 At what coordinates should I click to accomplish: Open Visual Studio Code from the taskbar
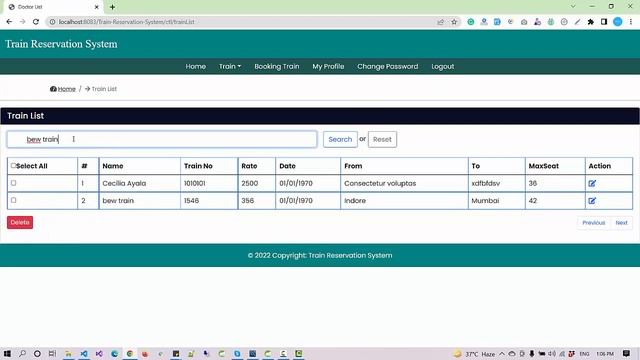pos(84,353)
